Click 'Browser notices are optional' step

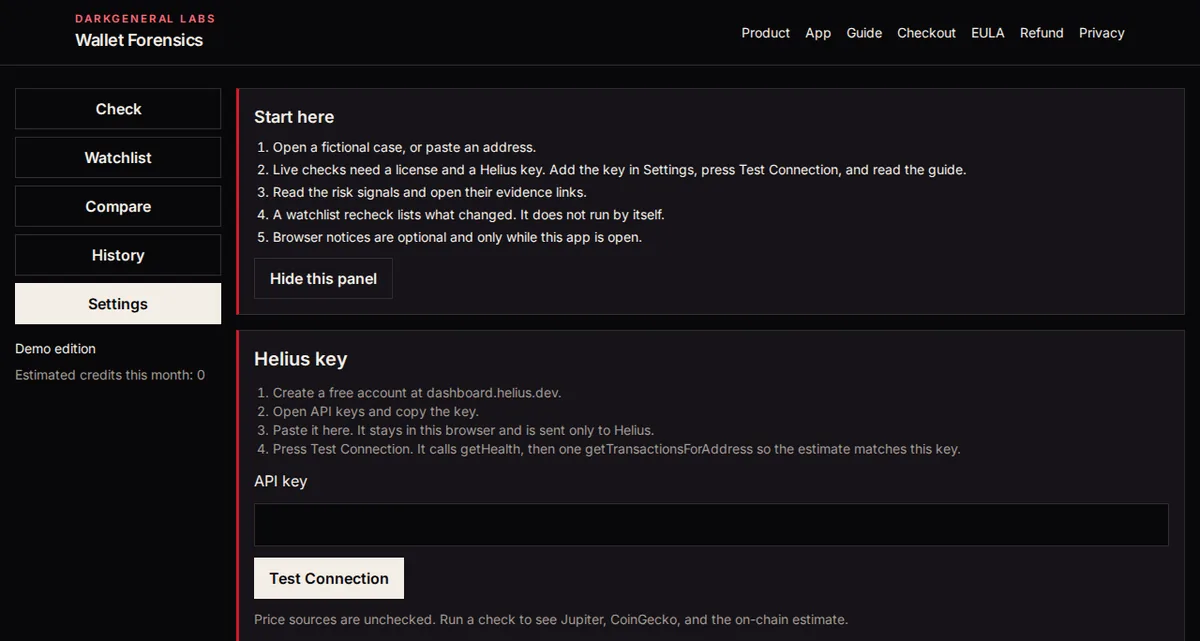[x=457, y=238]
